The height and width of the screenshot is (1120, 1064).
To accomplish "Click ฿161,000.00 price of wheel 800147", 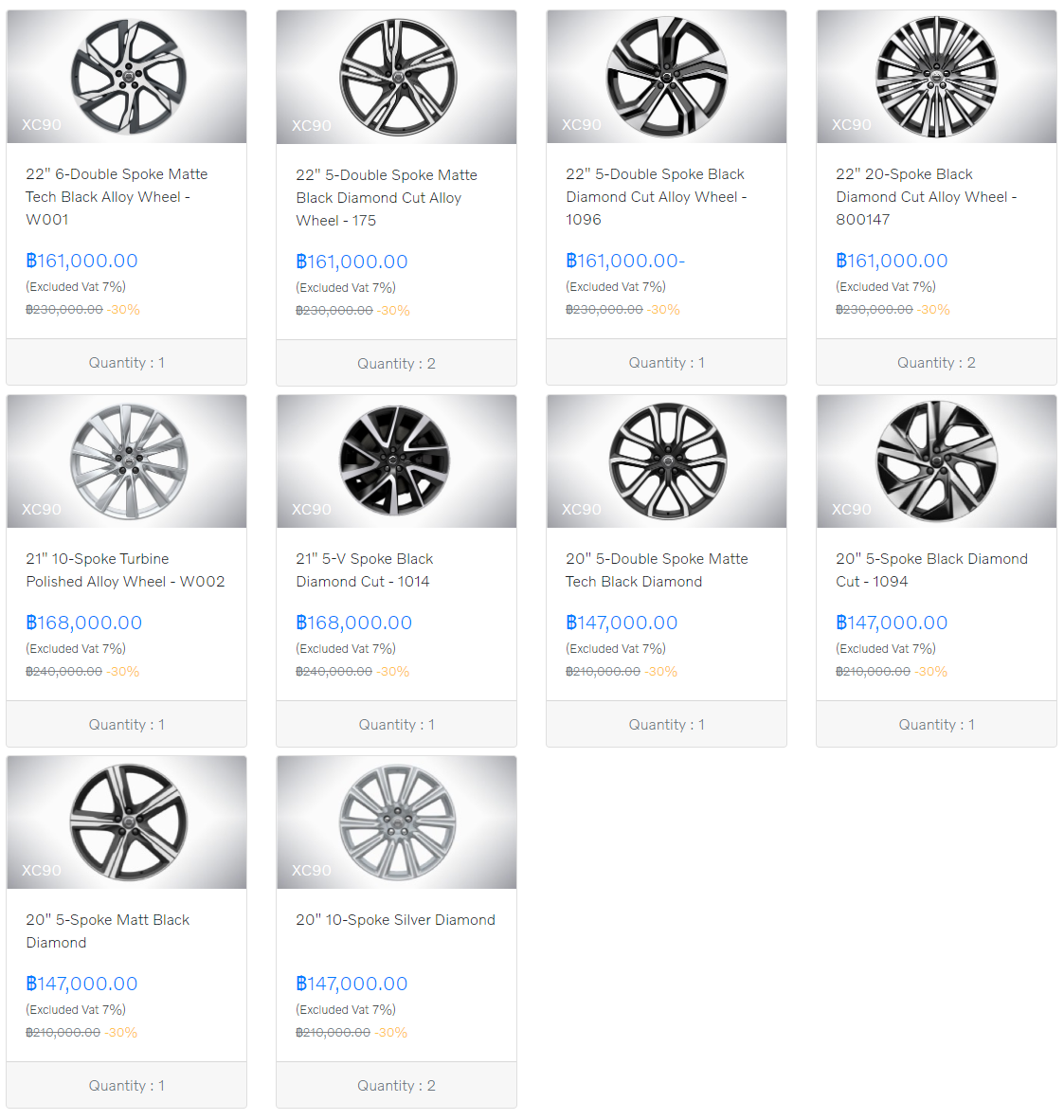I will (892, 261).
